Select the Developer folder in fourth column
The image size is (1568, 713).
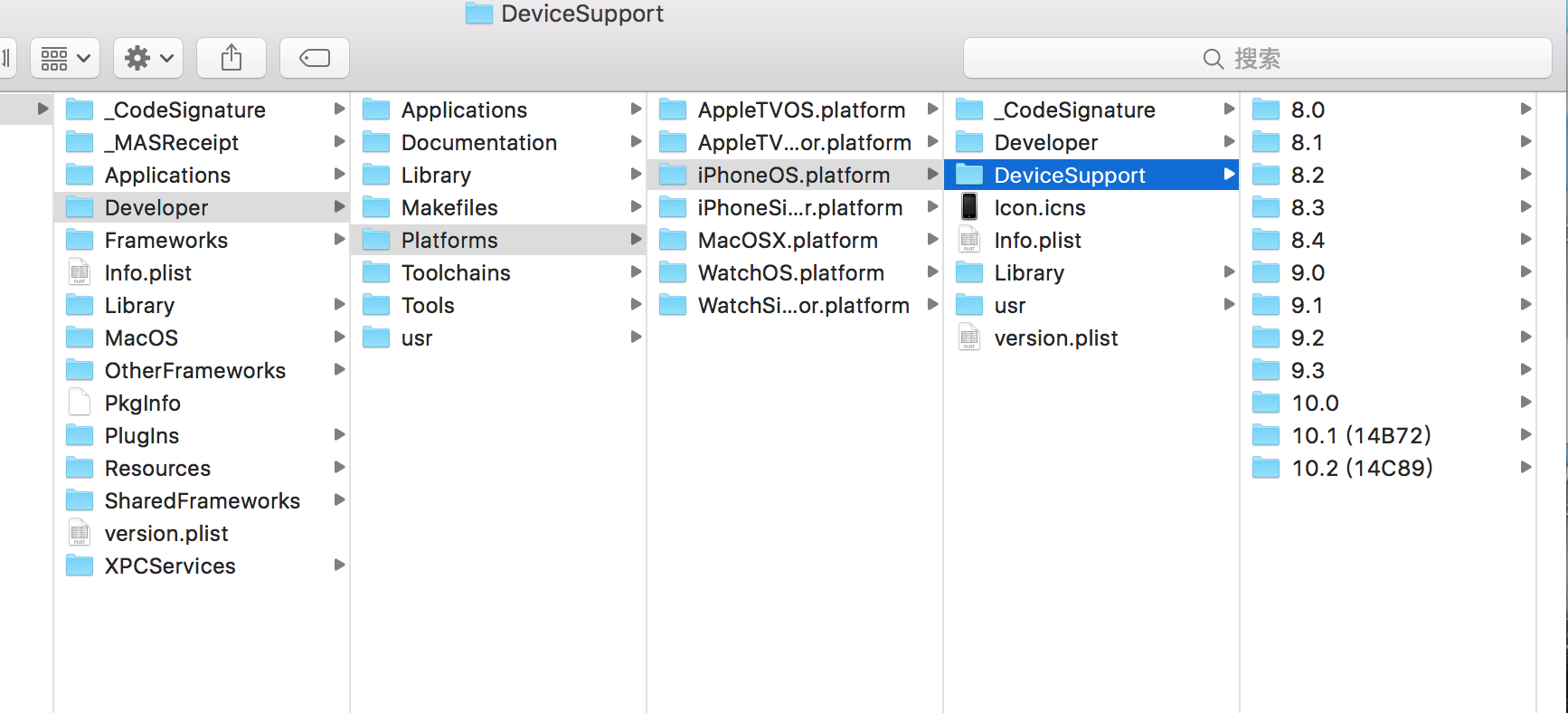[1091, 142]
